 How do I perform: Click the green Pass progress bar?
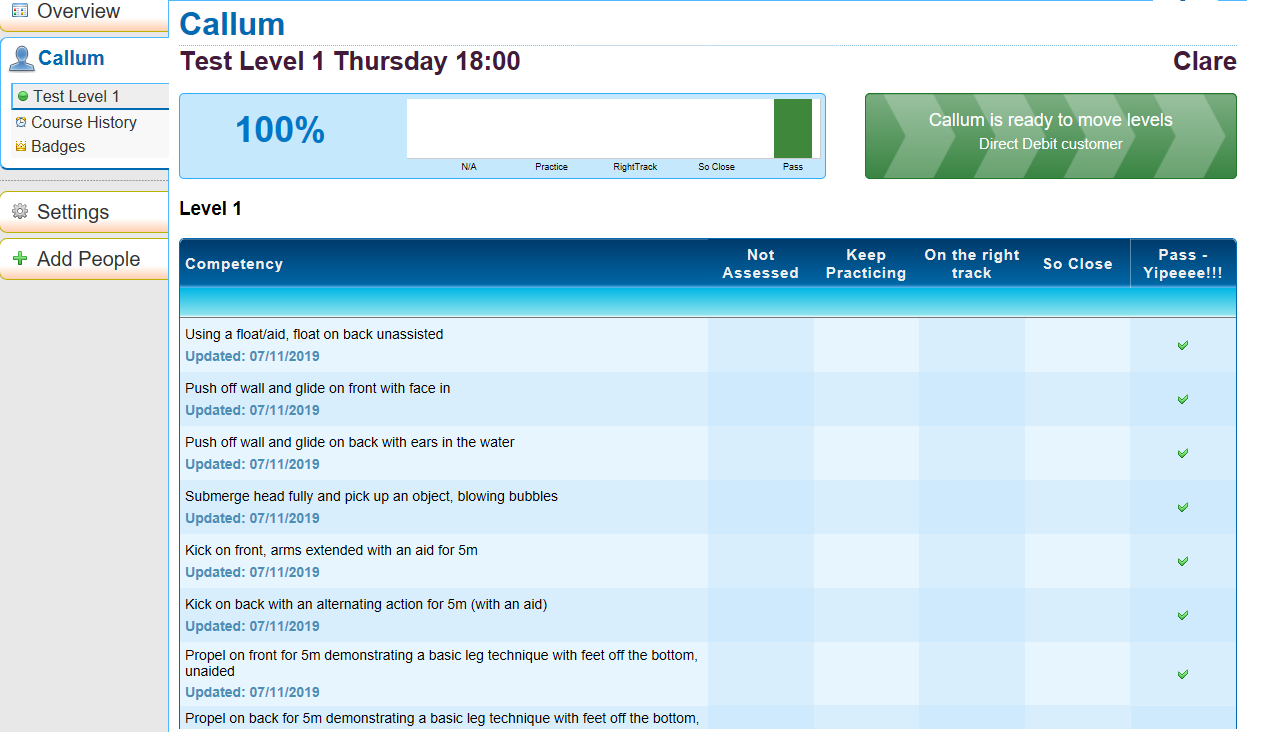pyautogui.click(x=793, y=128)
